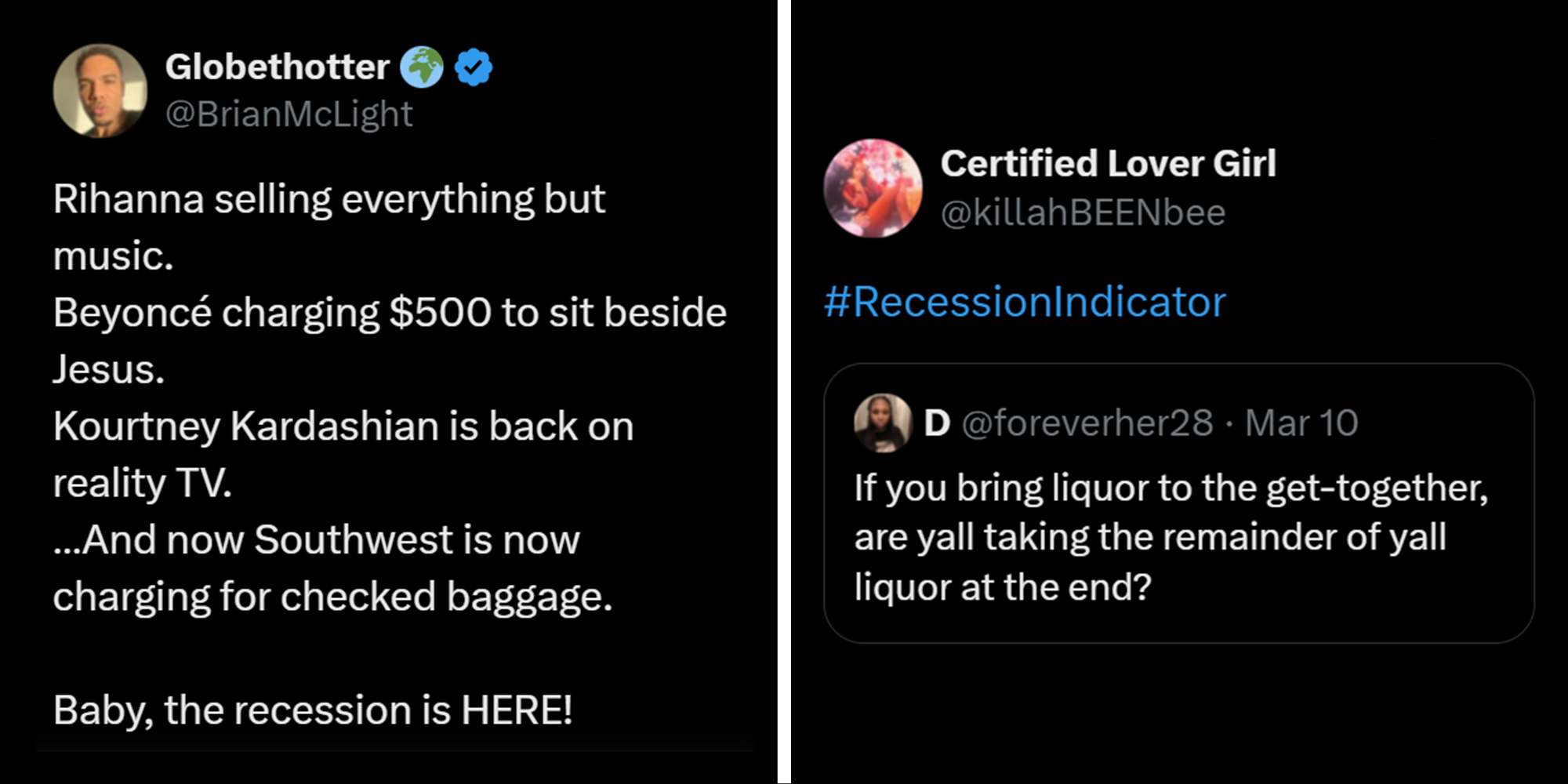Click Globethotter's profile picture
Image resolution: width=1568 pixels, height=784 pixels.
pos(100,90)
